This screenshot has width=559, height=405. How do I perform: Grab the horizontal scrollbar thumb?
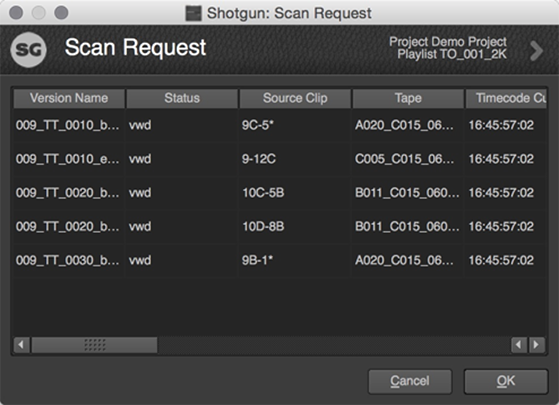94,345
